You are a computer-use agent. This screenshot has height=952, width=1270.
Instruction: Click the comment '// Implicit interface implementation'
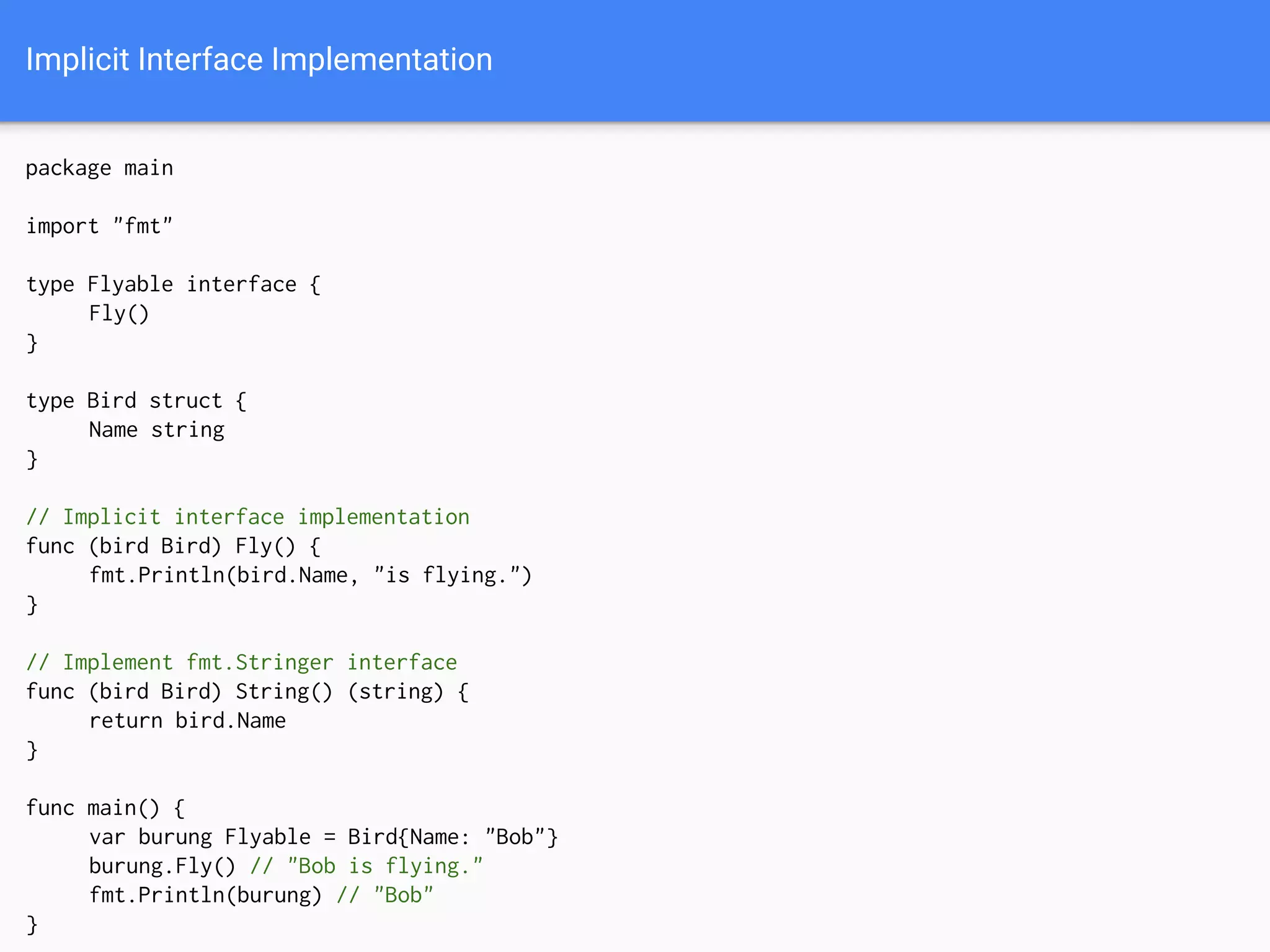point(248,517)
